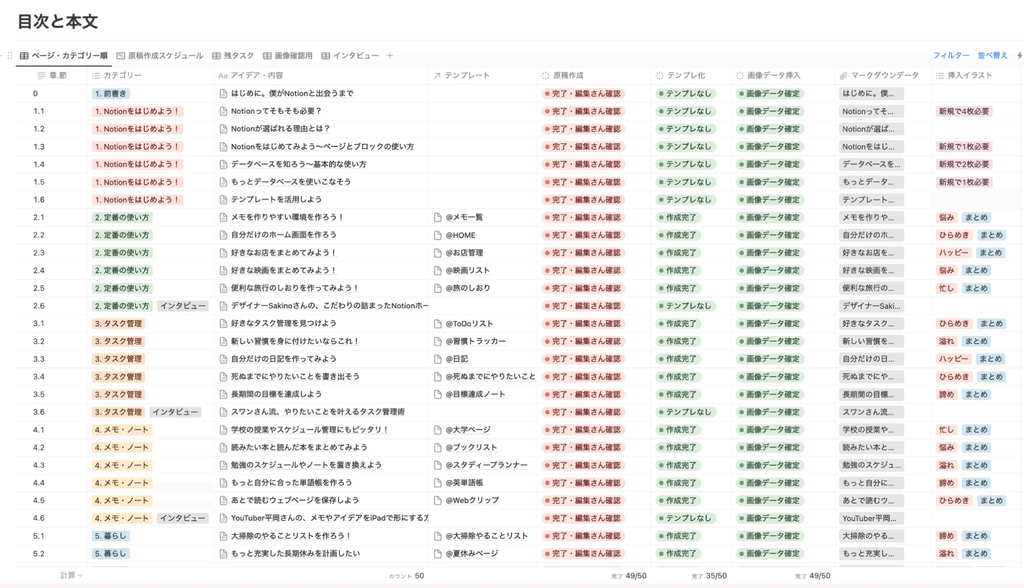Open page もっとデータベースを使いこなそう

click(x=291, y=182)
